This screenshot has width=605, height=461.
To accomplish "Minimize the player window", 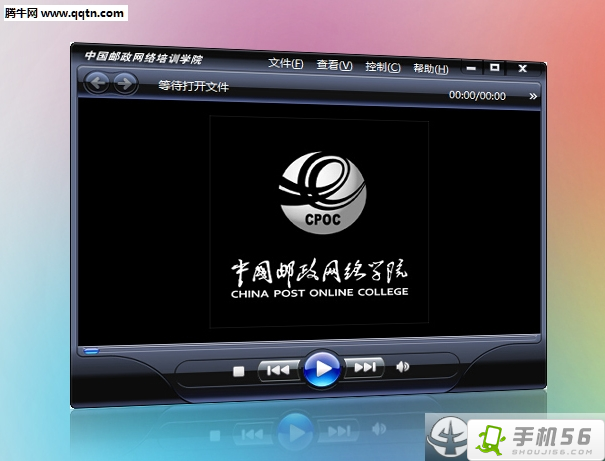I will coord(471,68).
